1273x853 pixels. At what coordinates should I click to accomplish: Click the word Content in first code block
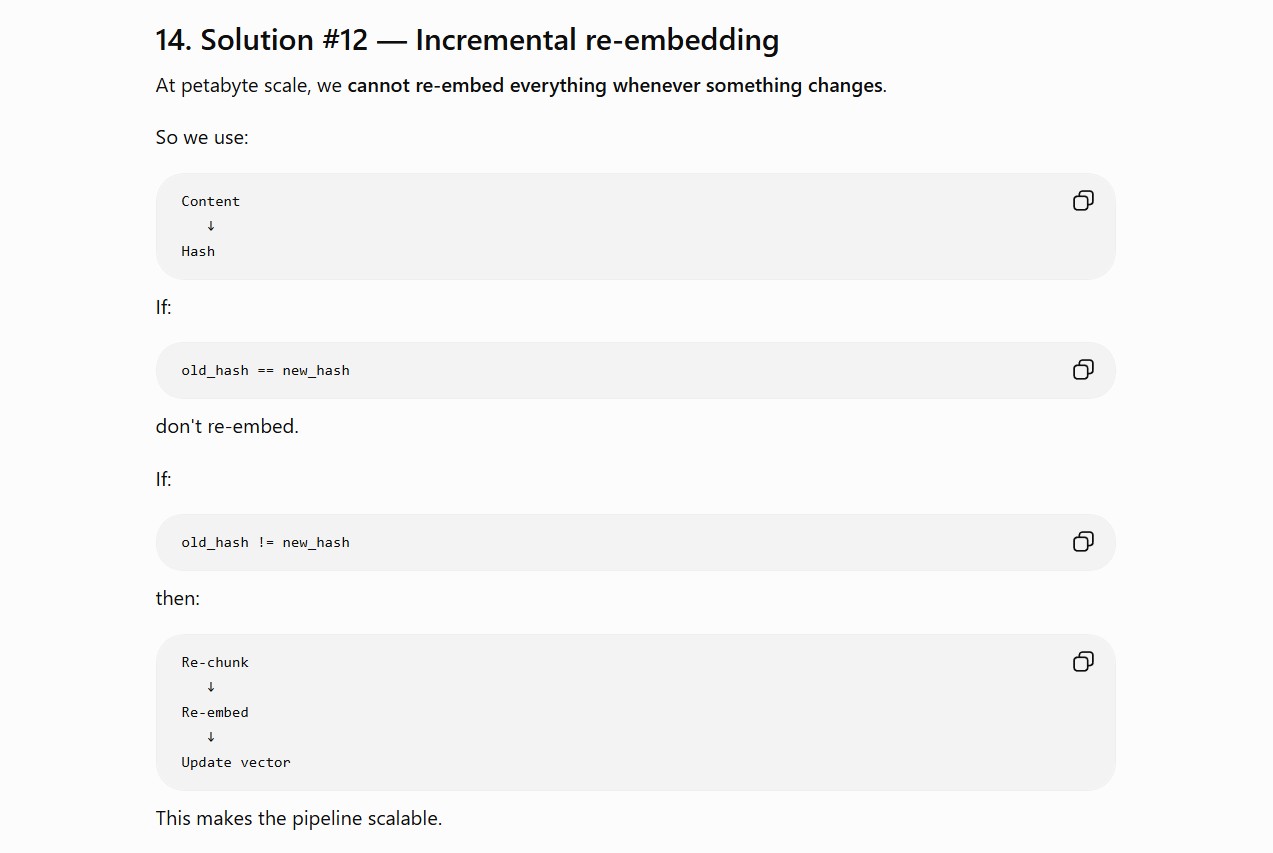pos(210,201)
